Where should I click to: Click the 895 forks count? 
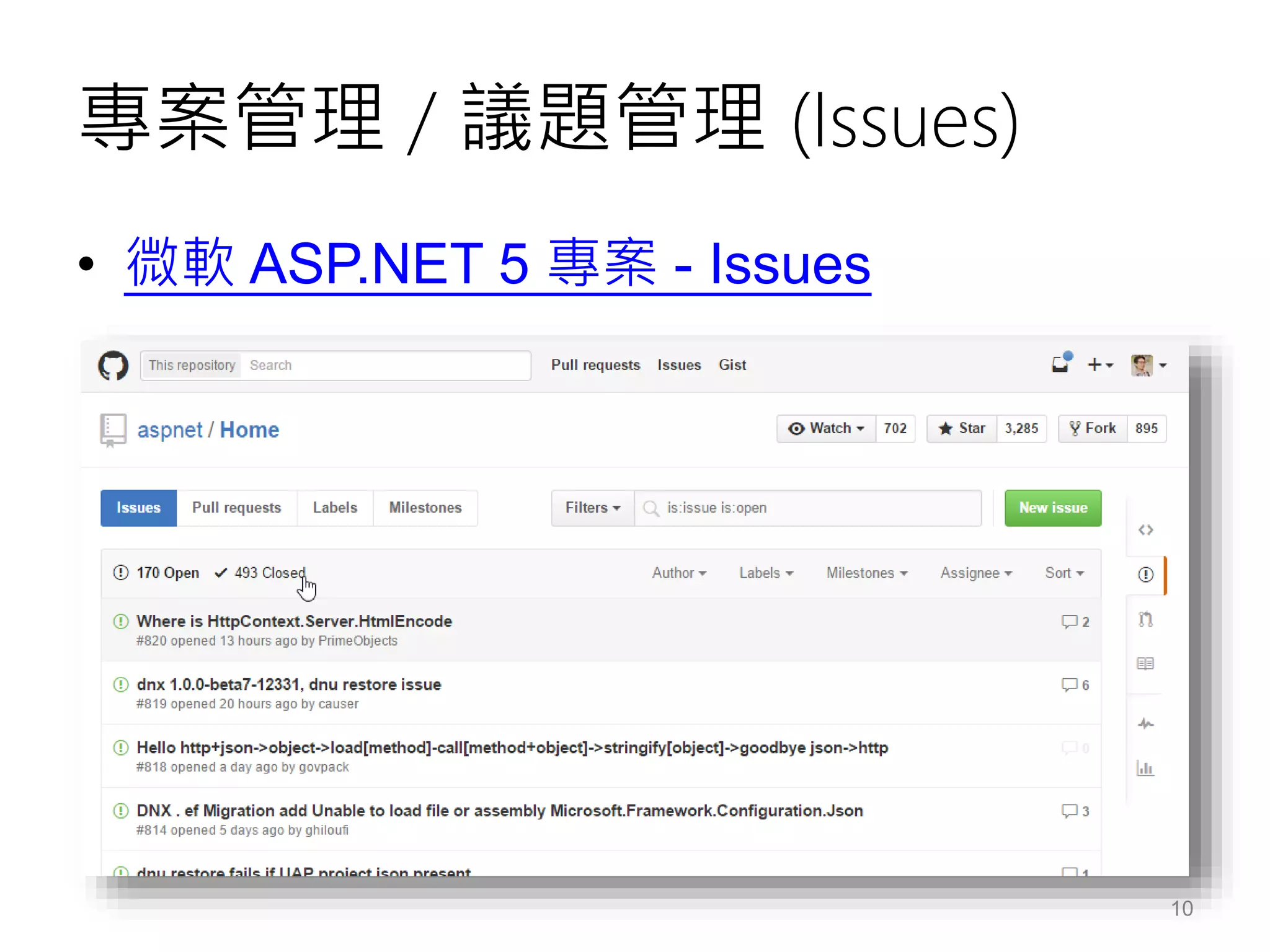coord(1147,428)
